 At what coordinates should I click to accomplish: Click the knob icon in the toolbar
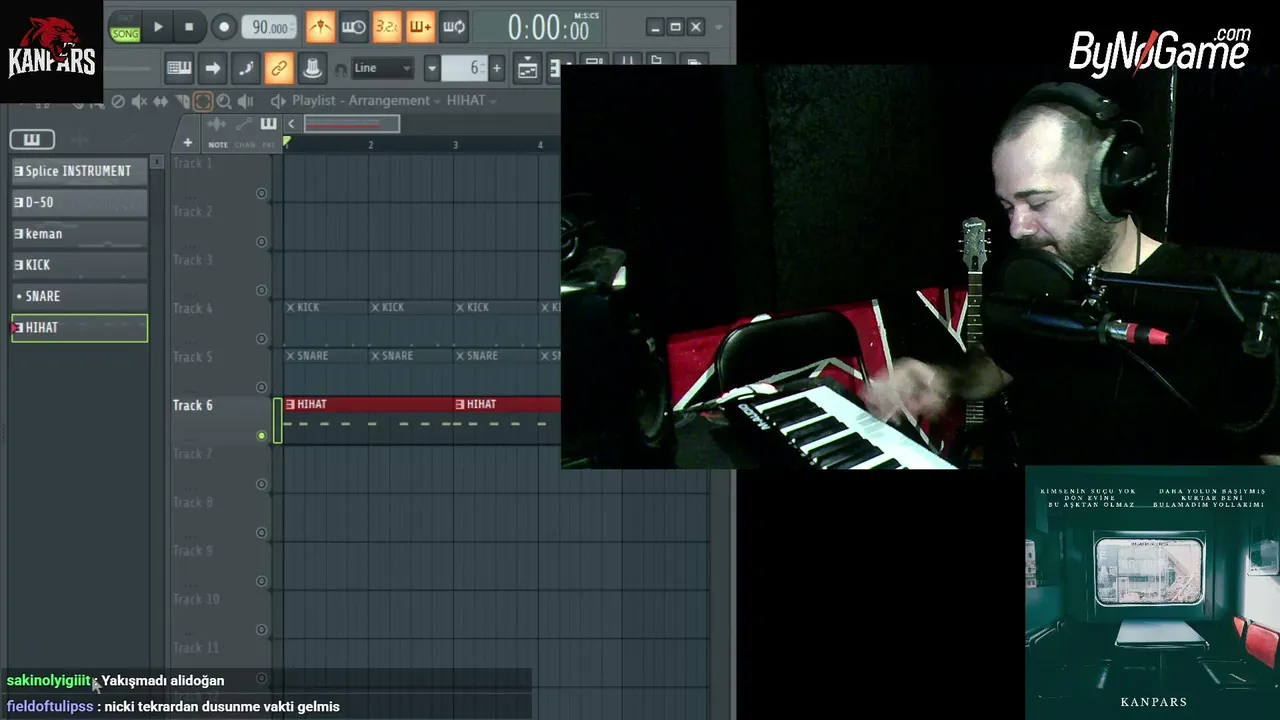(312, 68)
